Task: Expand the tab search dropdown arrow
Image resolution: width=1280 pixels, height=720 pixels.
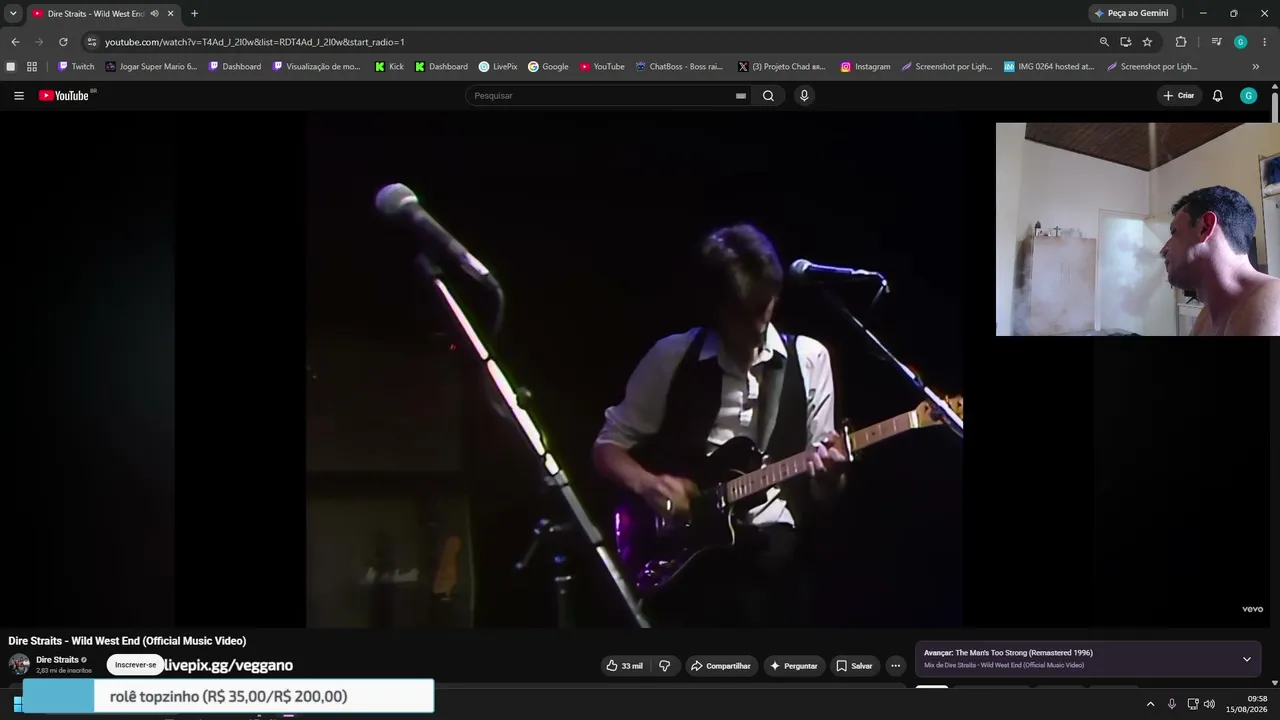Action: point(13,14)
